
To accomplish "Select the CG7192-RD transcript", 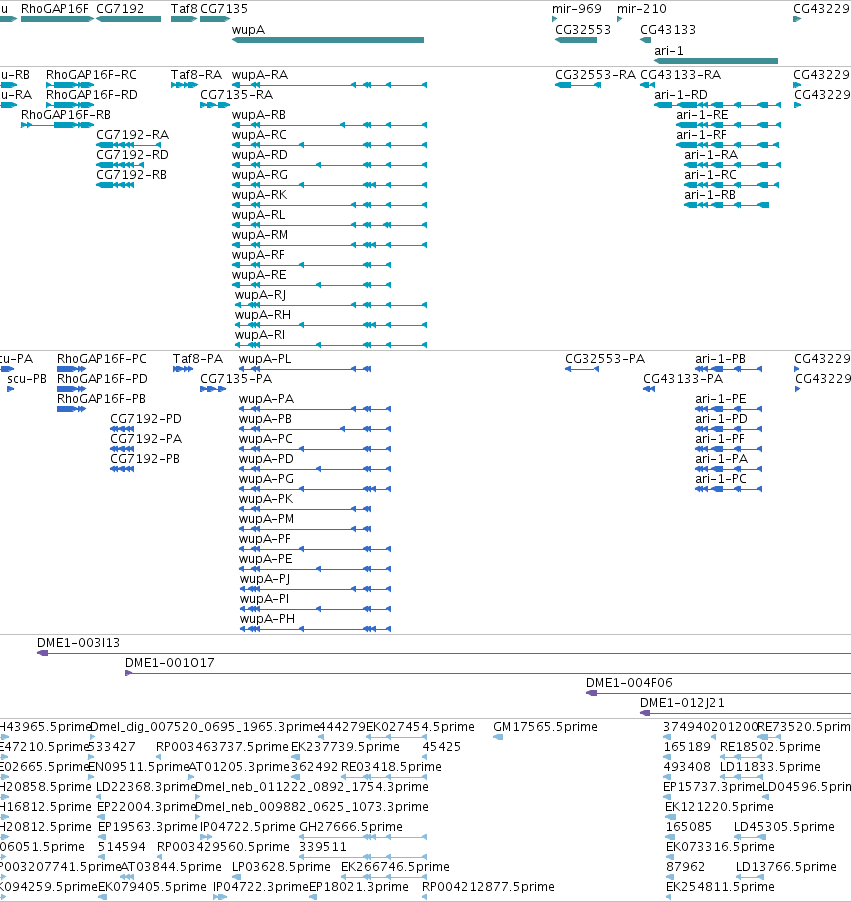I will pyautogui.click(x=120, y=165).
